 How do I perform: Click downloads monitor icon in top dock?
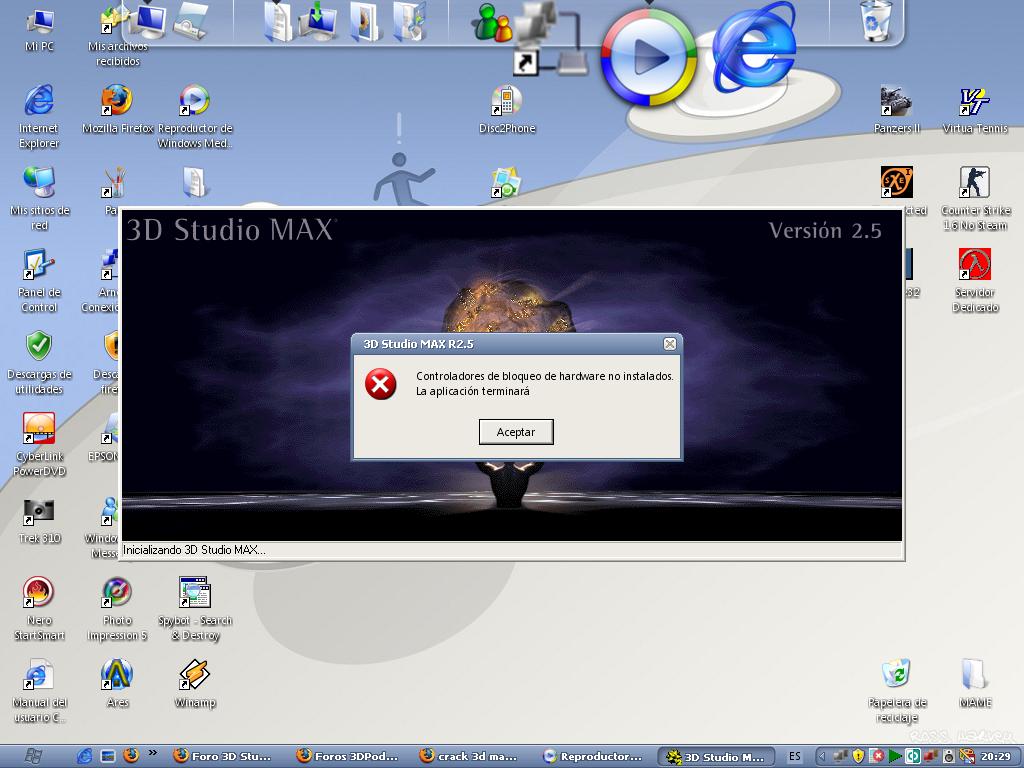point(317,21)
